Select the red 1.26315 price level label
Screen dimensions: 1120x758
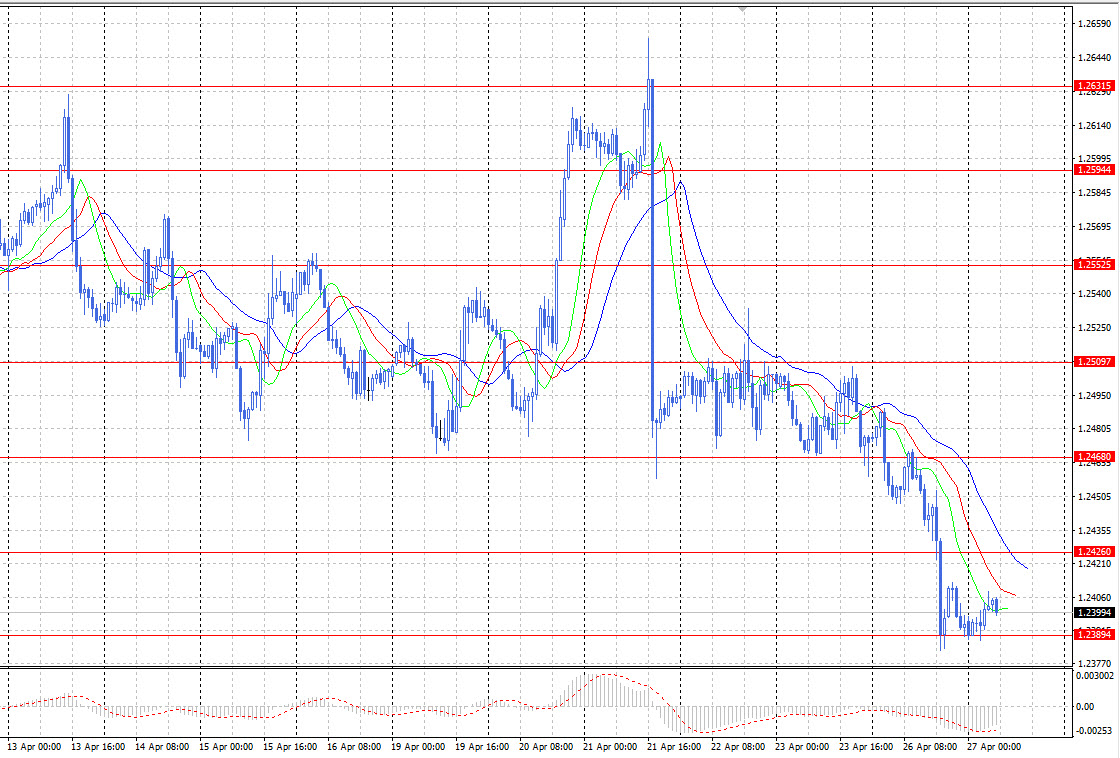pyautogui.click(x=1094, y=86)
